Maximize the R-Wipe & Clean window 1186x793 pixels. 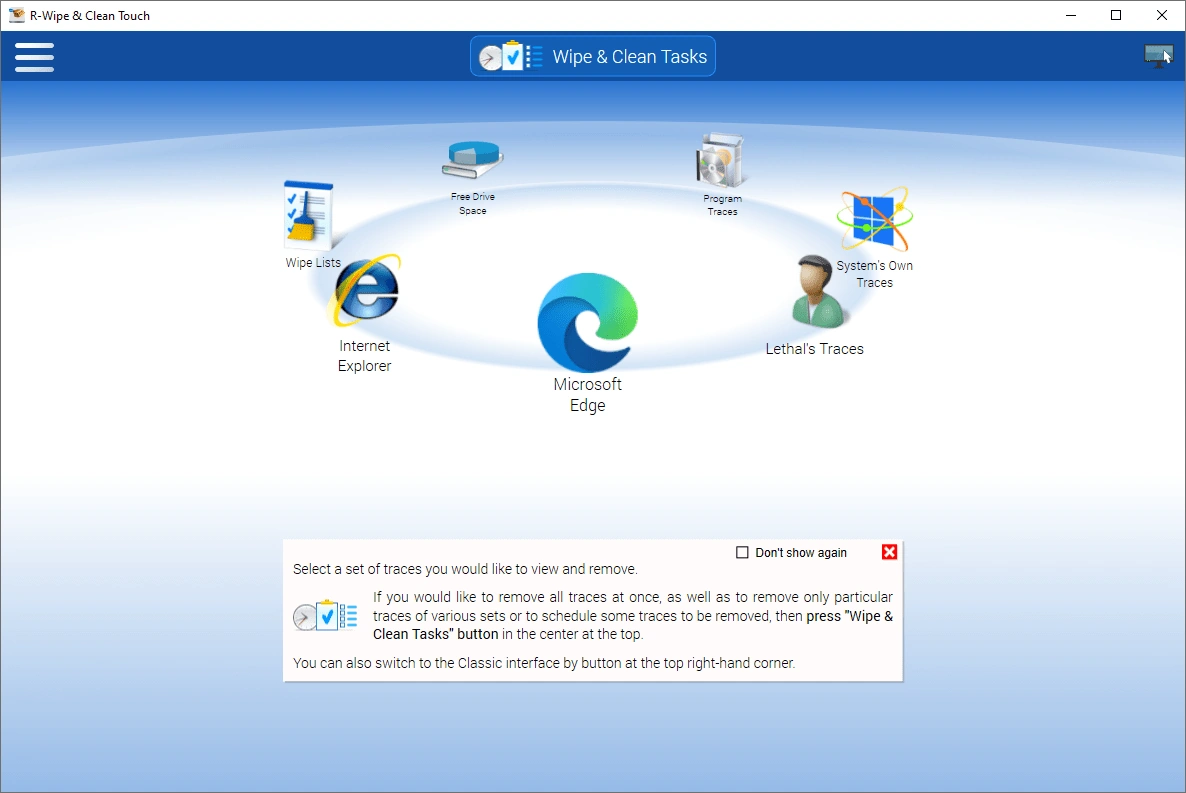coord(1116,15)
